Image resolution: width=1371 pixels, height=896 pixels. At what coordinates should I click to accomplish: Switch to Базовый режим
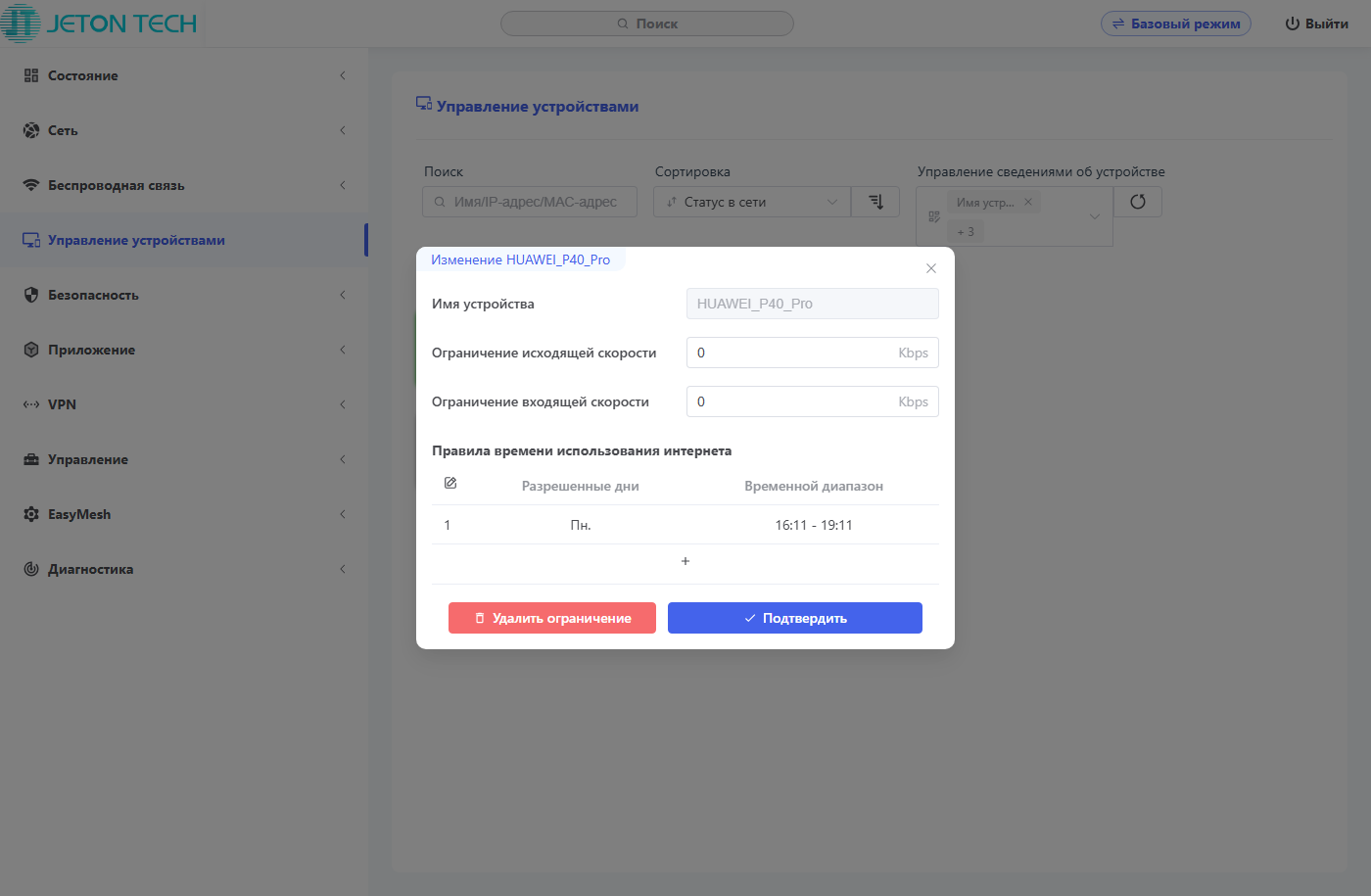coord(1175,24)
